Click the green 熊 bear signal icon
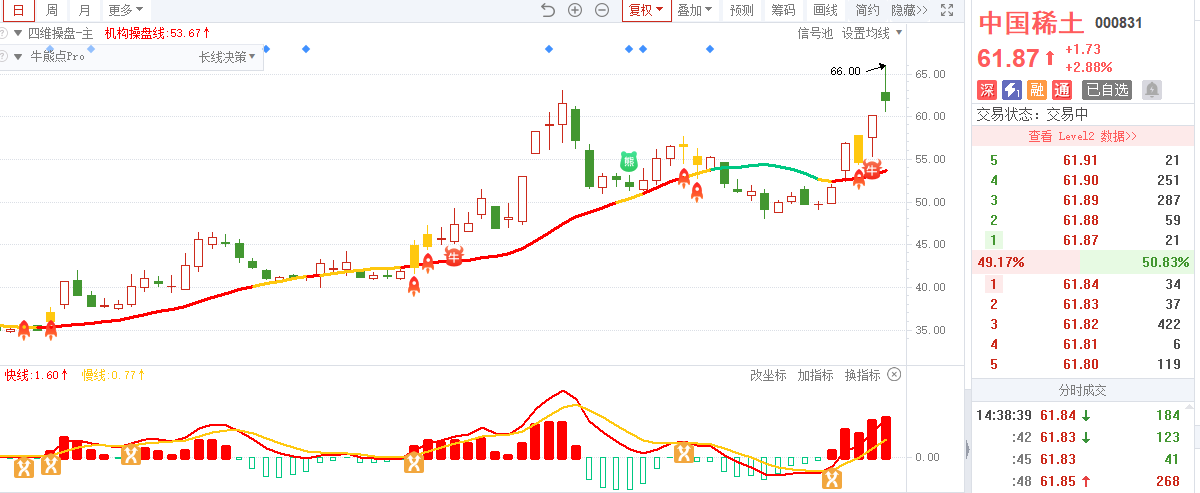1200x493 pixels. coord(629,160)
